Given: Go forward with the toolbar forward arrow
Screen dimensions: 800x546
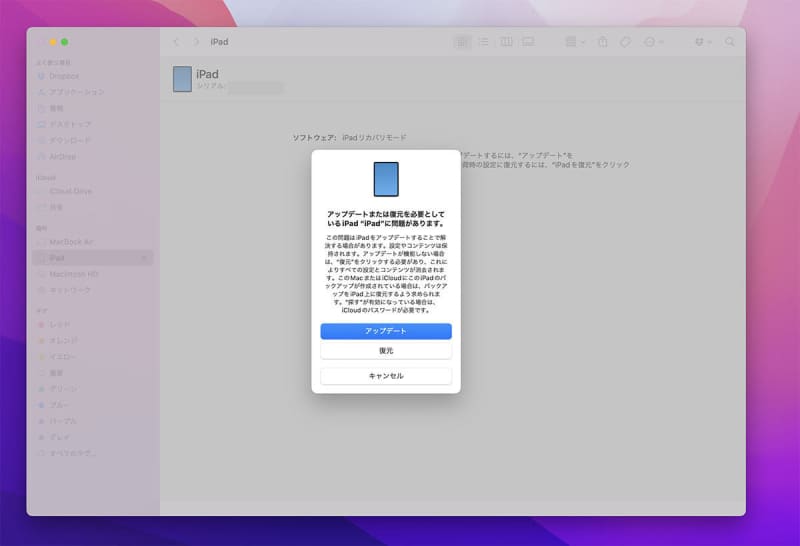Looking at the screenshot, I should click(x=196, y=42).
